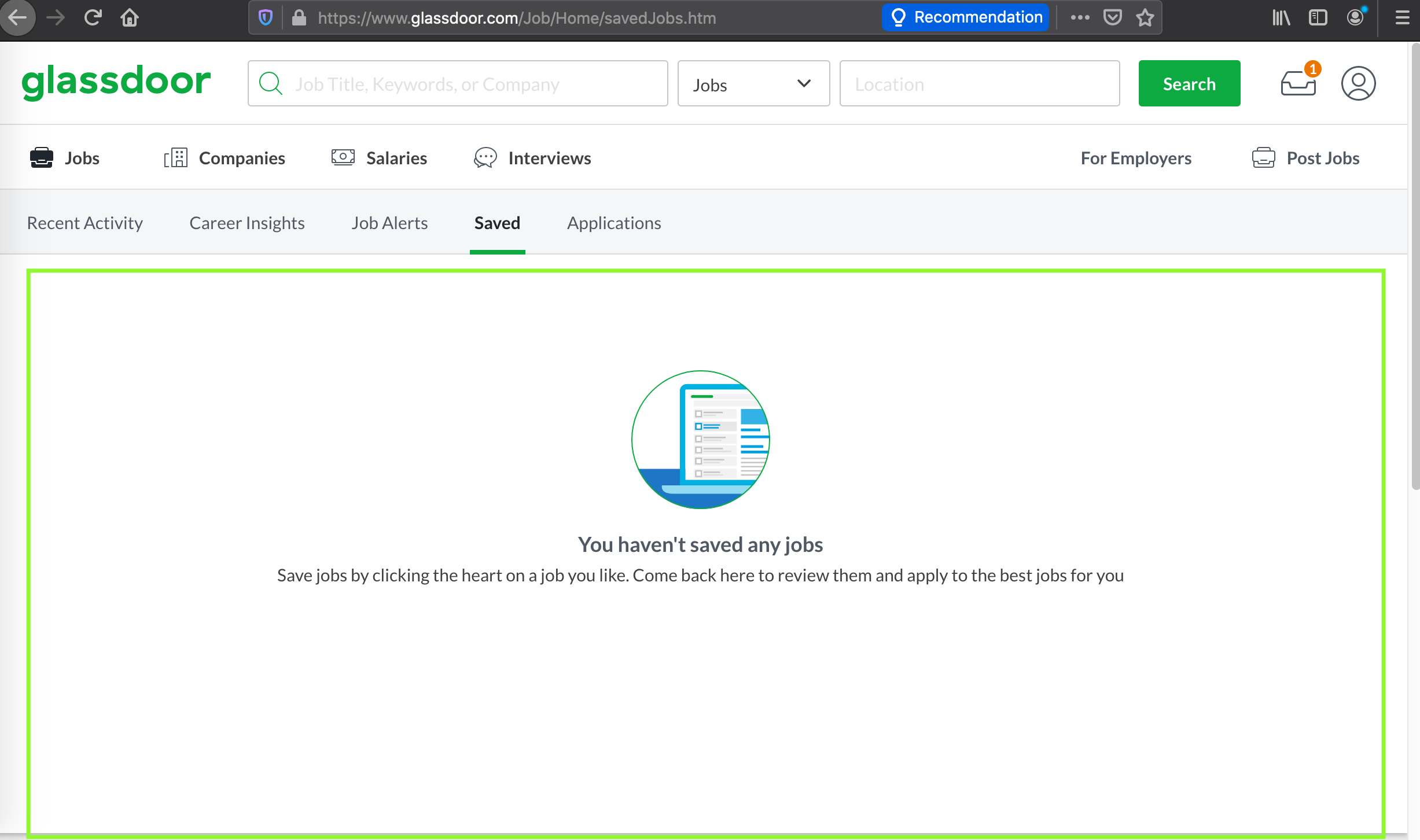The height and width of the screenshot is (840, 1420).
Task: Open the Firefox hamburger menu
Action: tap(1402, 18)
